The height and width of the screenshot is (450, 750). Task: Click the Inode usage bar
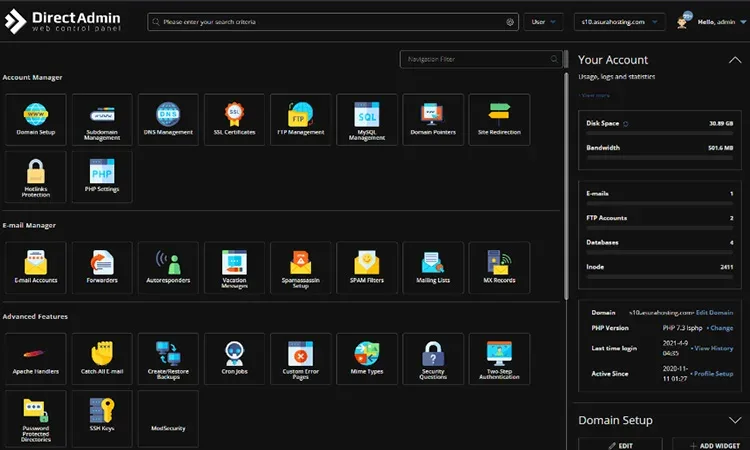point(660,276)
